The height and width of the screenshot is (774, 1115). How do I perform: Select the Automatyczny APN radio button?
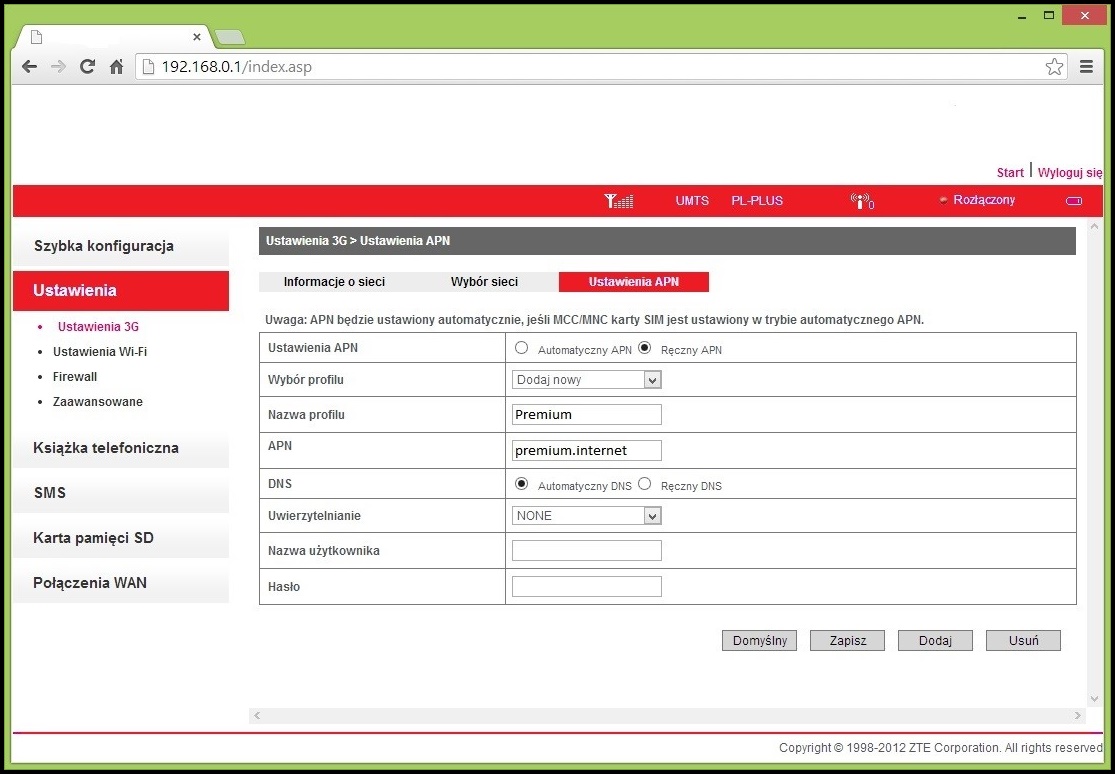[x=522, y=348]
